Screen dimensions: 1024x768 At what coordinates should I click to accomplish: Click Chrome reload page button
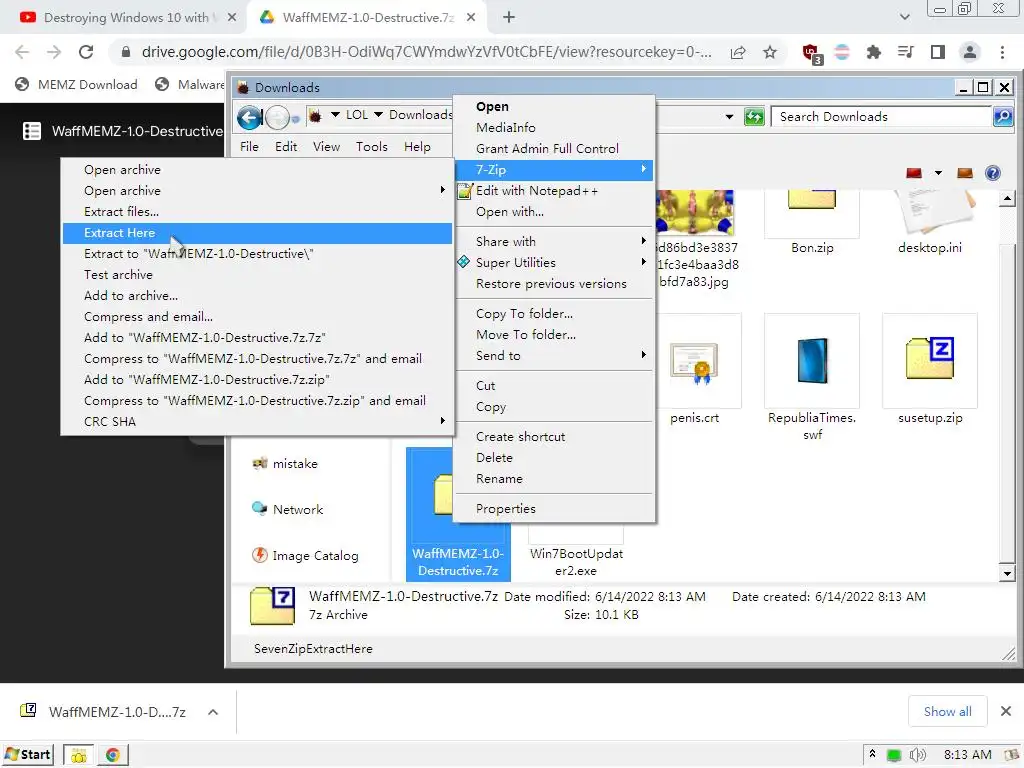(x=86, y=52)
